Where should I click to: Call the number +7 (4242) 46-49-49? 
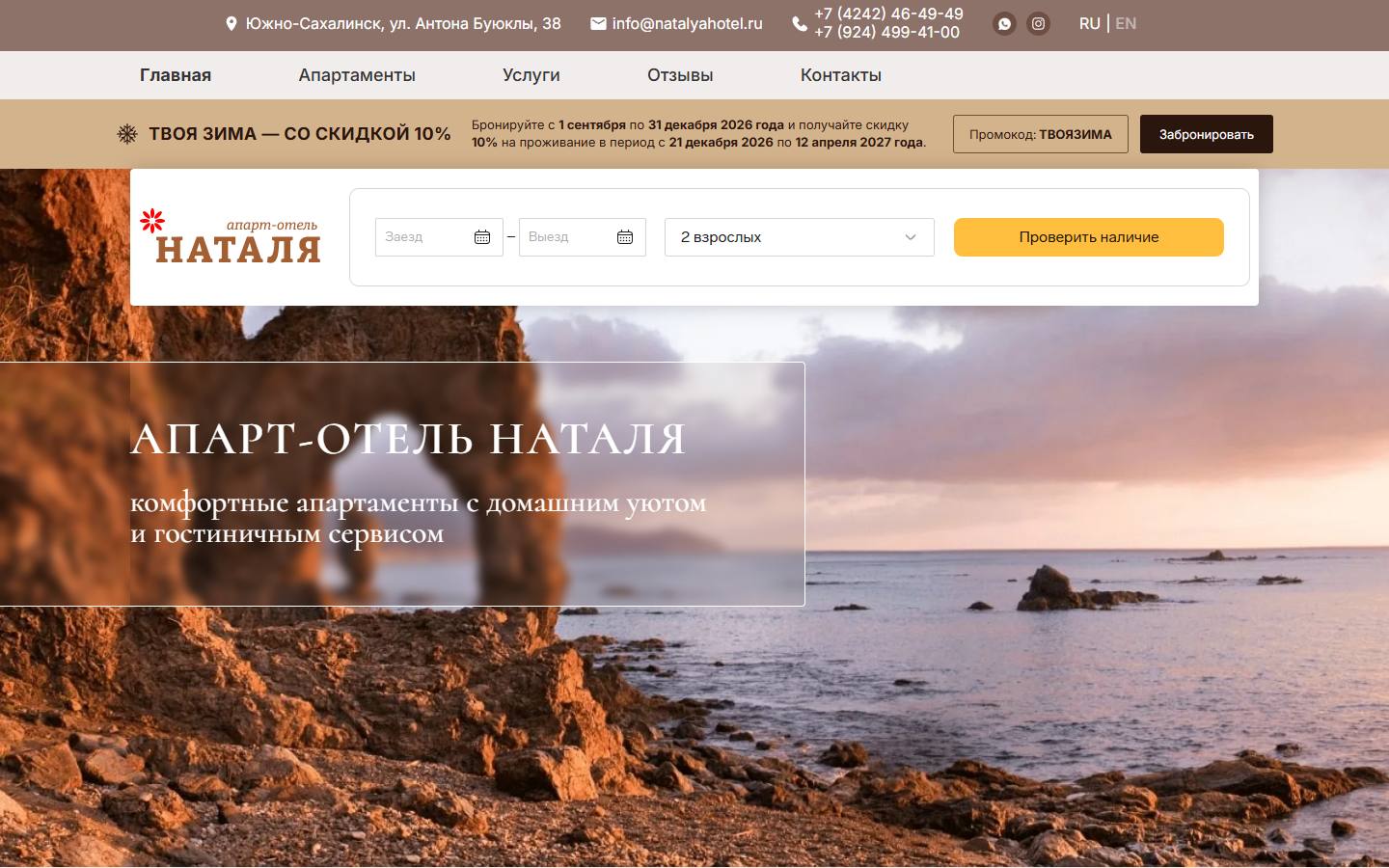click(x=888, y=14)
